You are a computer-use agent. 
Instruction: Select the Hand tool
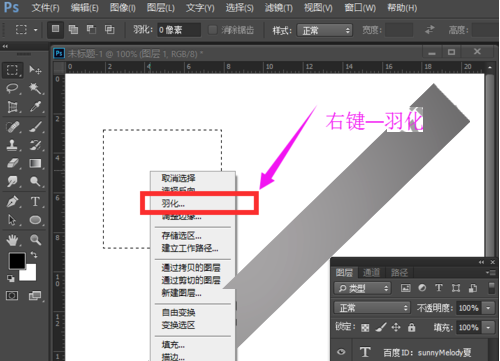(x=13, y=240)
